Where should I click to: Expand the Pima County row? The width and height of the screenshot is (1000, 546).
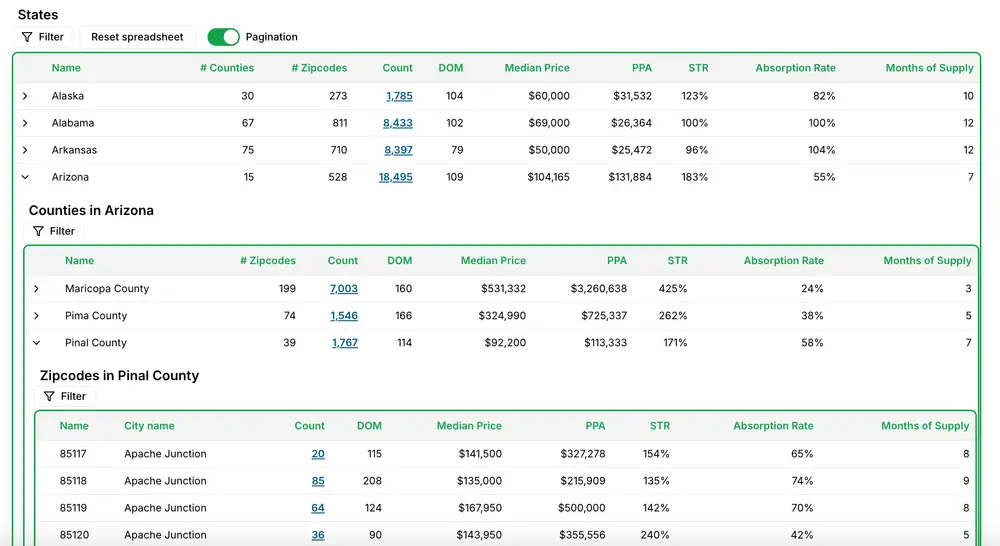[36, 315]
